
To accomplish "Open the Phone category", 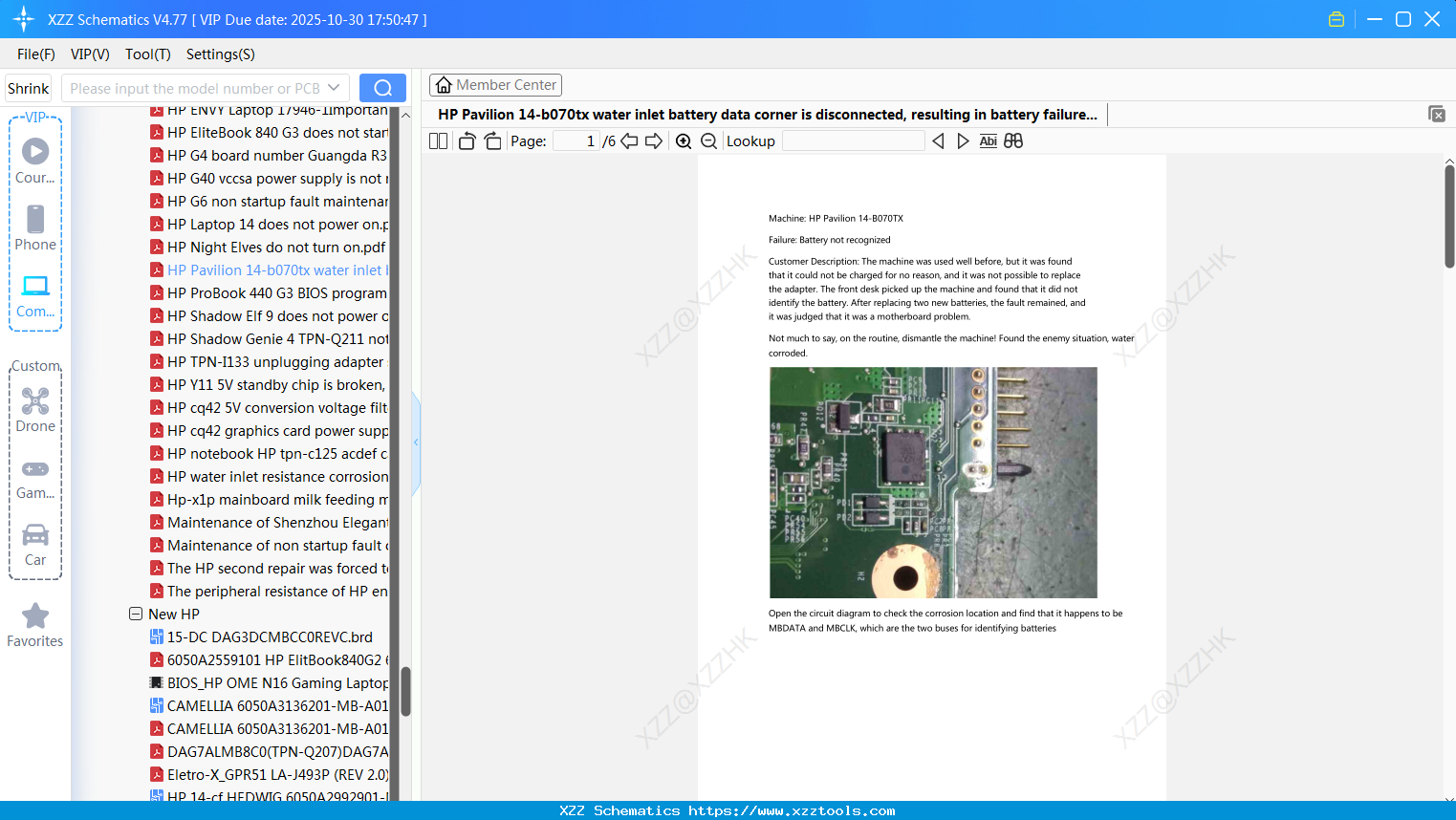I will (35, 228).
